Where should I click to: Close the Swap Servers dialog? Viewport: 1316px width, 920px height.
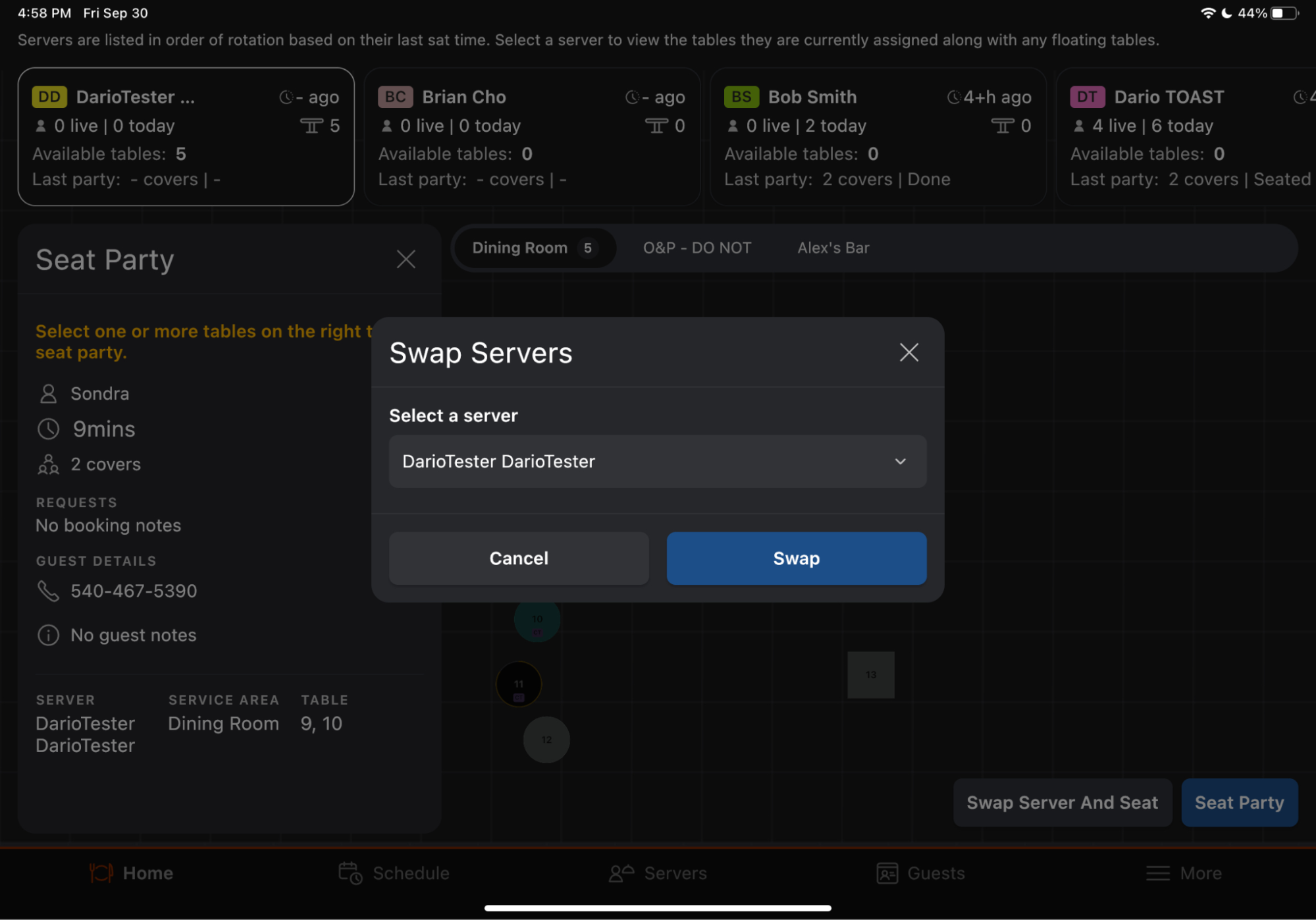click(x=908, y=352)
